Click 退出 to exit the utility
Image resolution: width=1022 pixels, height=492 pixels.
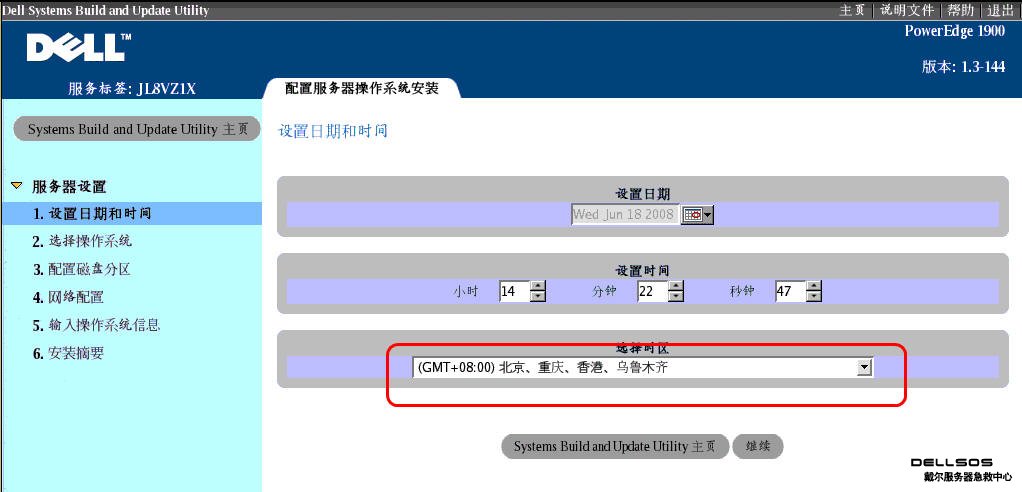click(1000, 10)
